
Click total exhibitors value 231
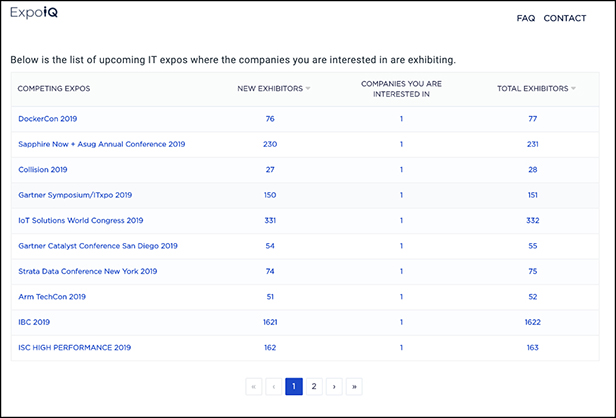[x=533, y=144]
